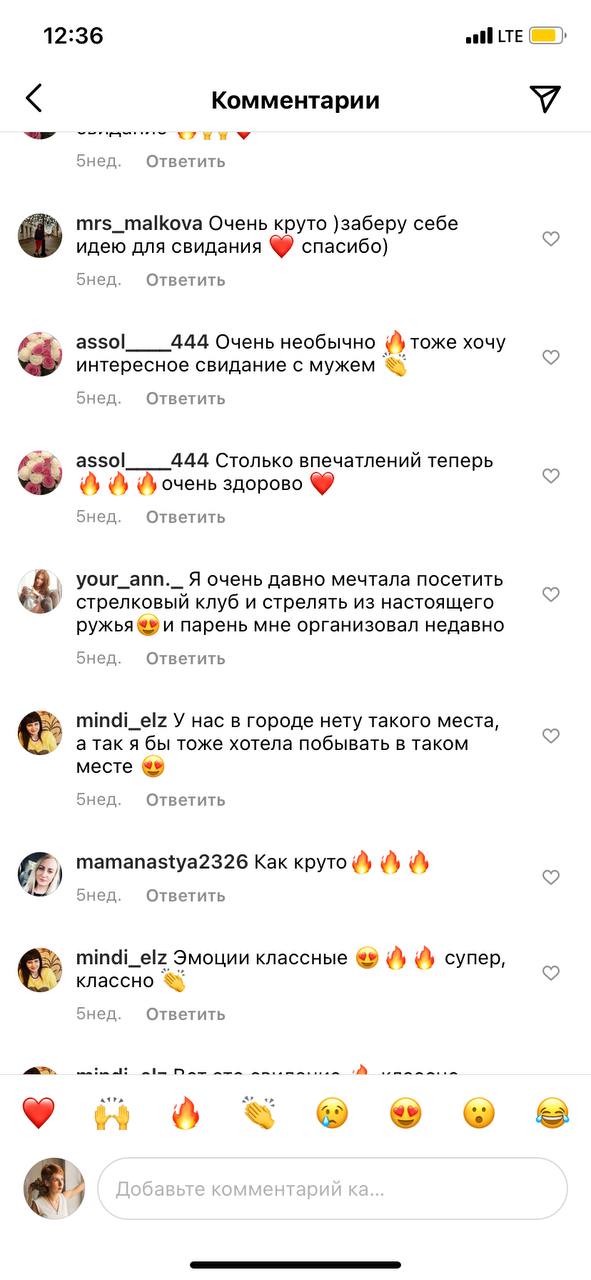Open the your_ann._ username link
Image resolution: width=591 pixels, height=1280 pixels.
[x=130, y=580]
